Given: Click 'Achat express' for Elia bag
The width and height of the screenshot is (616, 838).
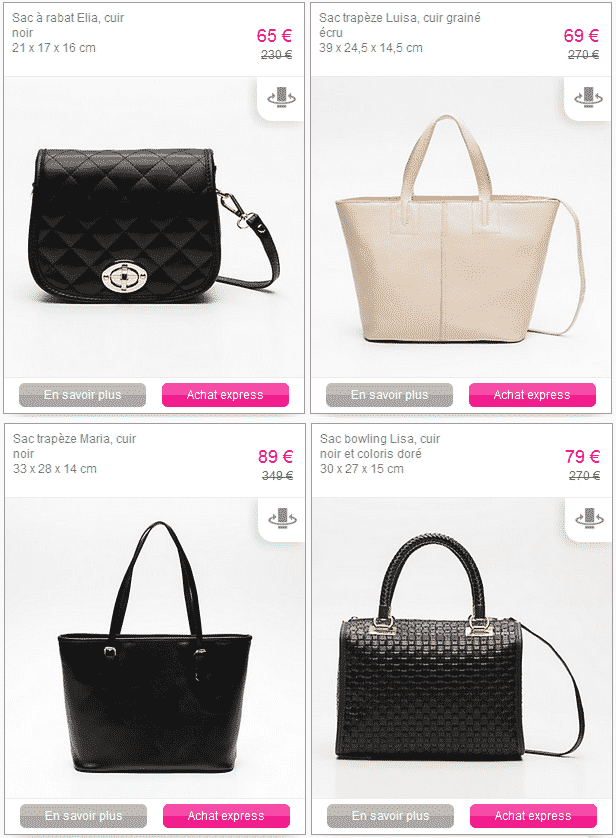Looking at the screenshot, I should [x=225, y=395].
